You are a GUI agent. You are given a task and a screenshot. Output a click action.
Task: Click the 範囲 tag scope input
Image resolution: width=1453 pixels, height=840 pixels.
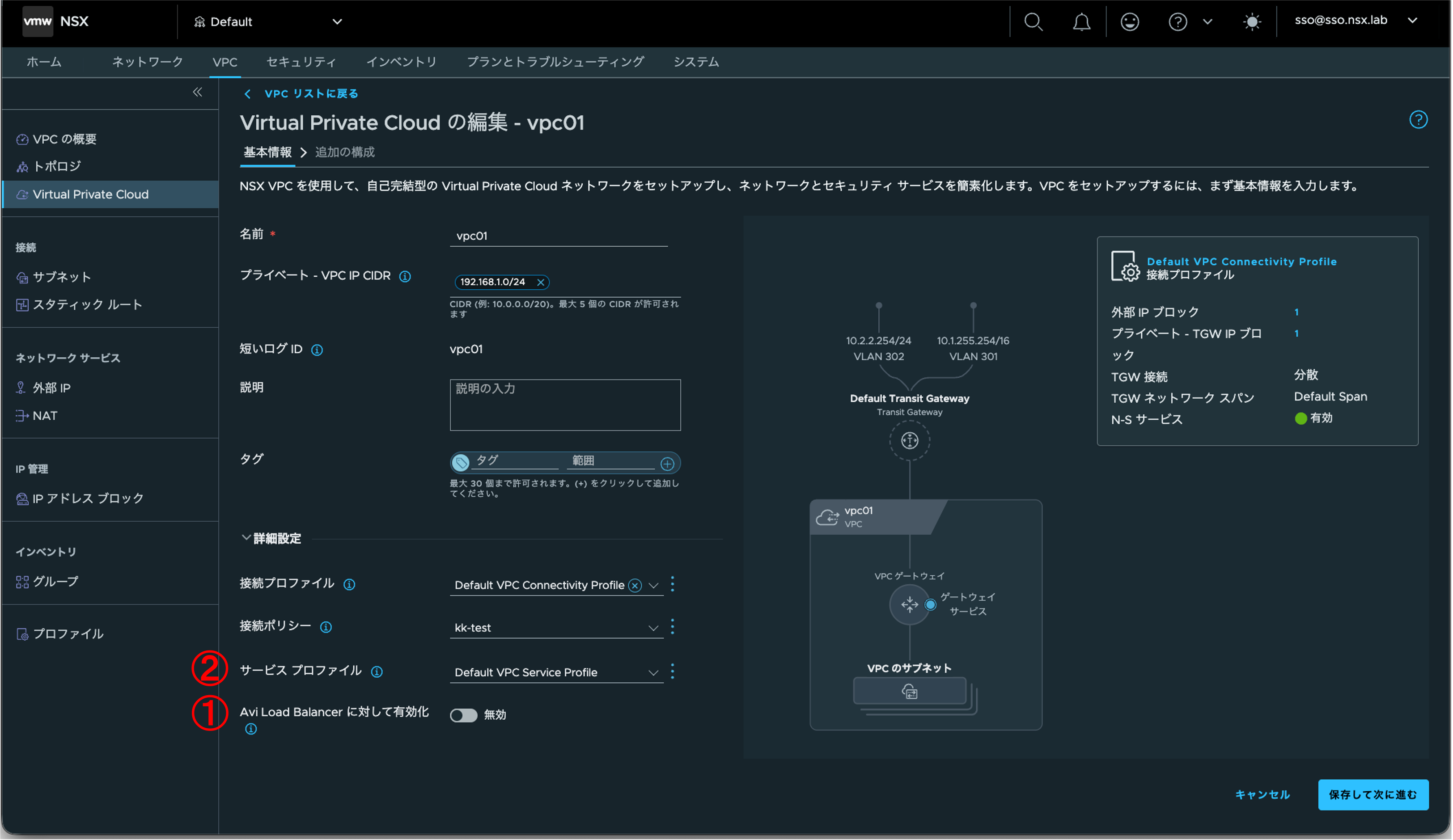coord(611,461)
